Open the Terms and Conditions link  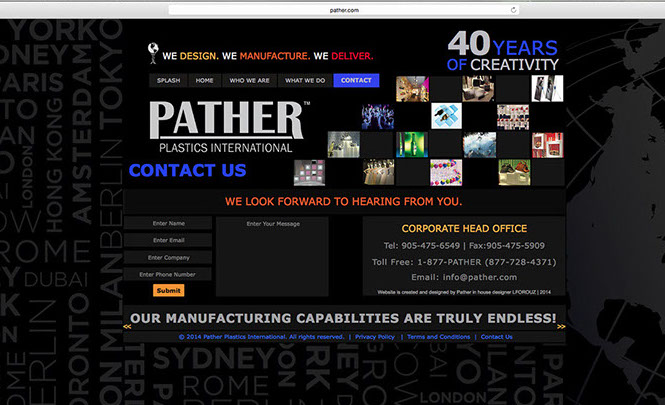(438, 337)
